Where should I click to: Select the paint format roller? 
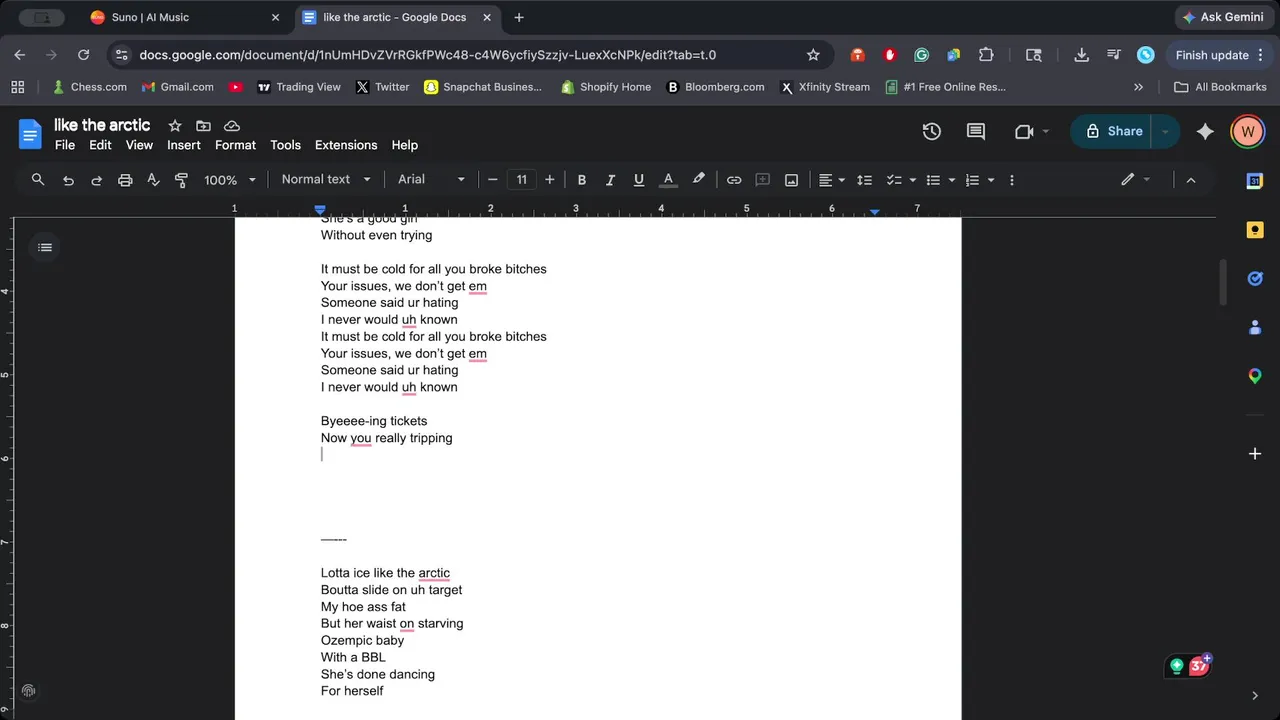pyautogui.click(x=181, y=180)
